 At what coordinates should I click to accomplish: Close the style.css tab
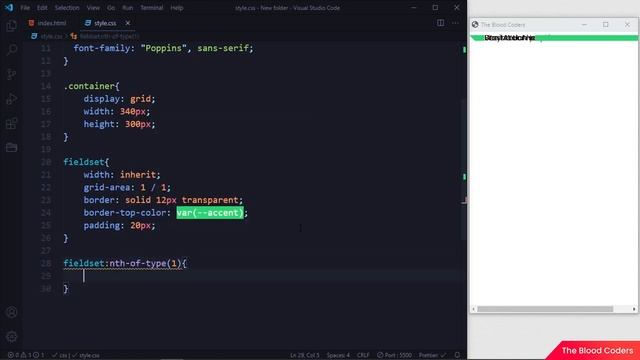coord(128,23)
